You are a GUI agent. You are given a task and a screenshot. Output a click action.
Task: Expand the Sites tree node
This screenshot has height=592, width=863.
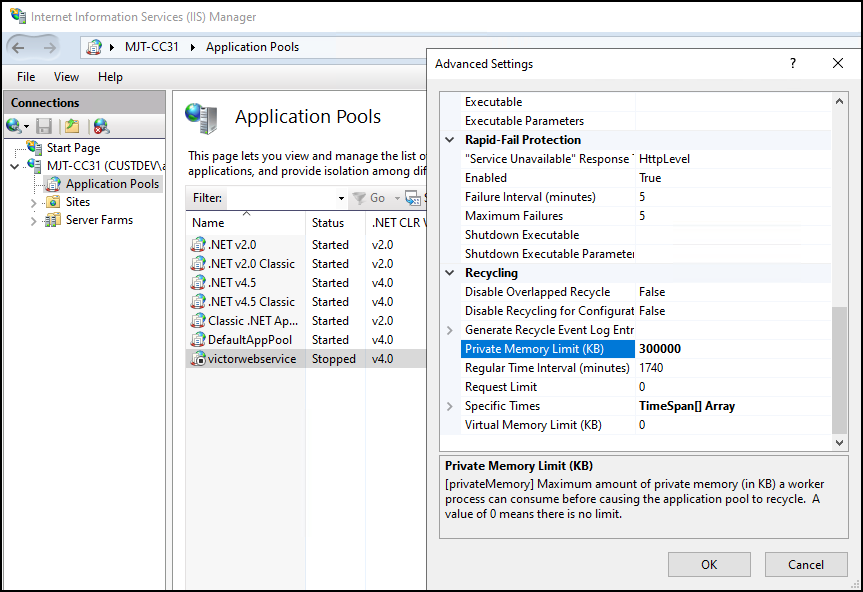[x=32, y=202]
